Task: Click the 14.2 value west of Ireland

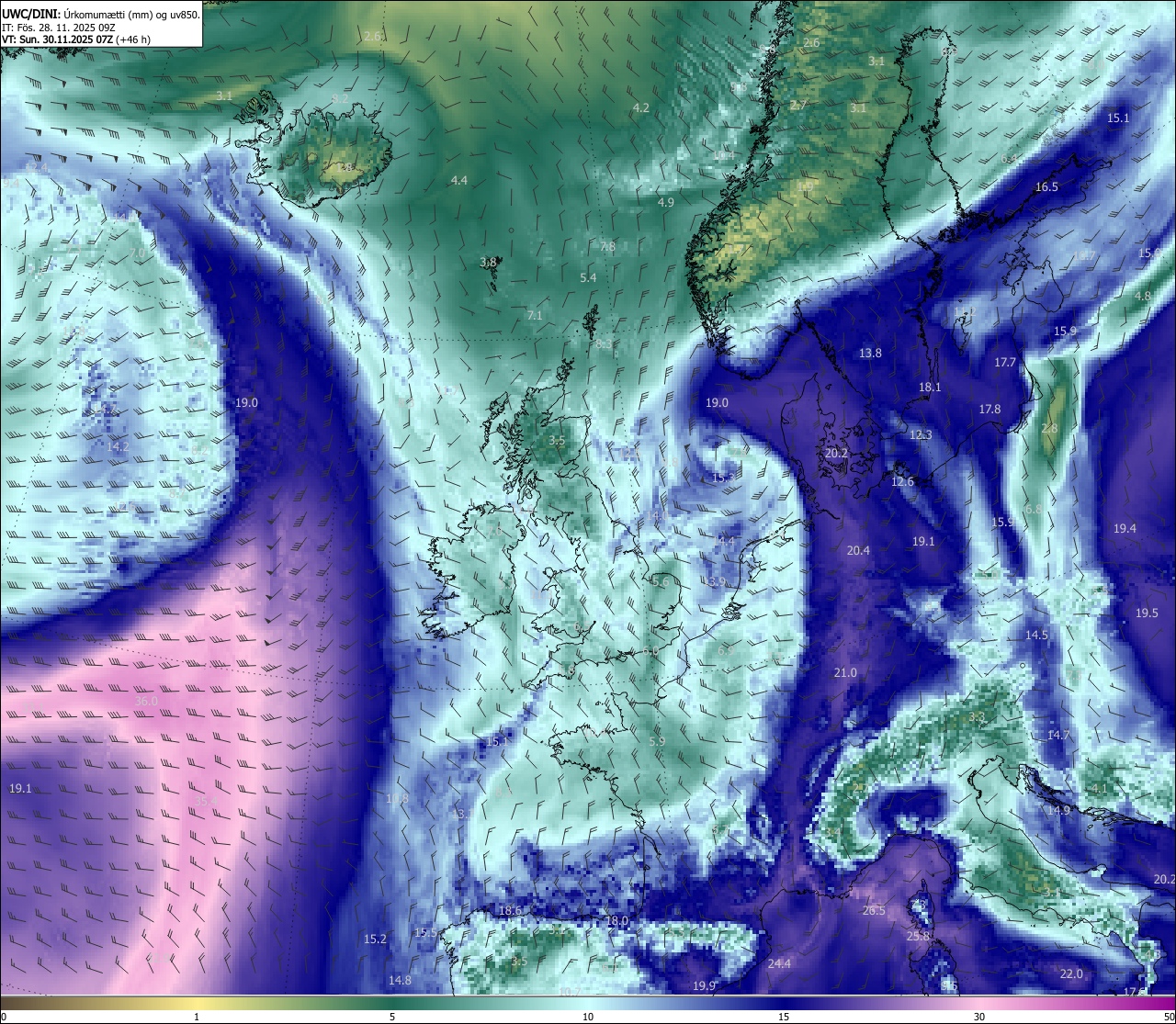Action: 118,447
